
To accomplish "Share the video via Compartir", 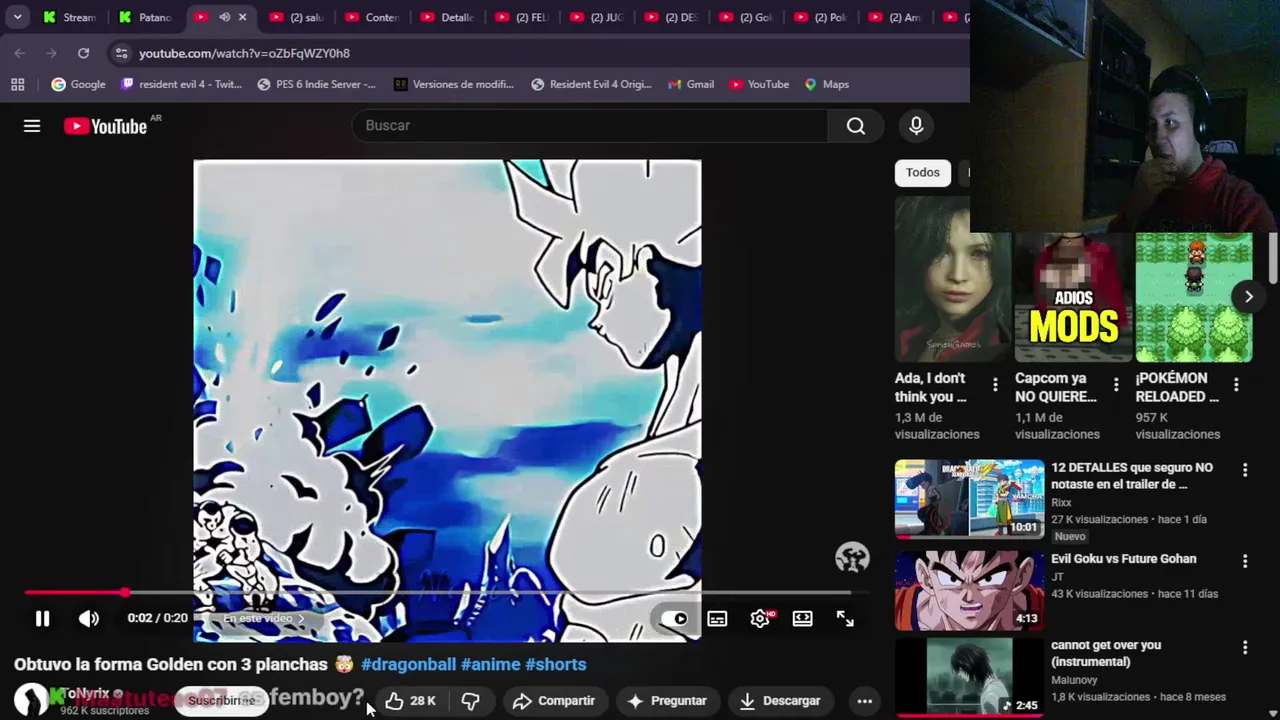I will pyautogui.click(x=553, y=701).
